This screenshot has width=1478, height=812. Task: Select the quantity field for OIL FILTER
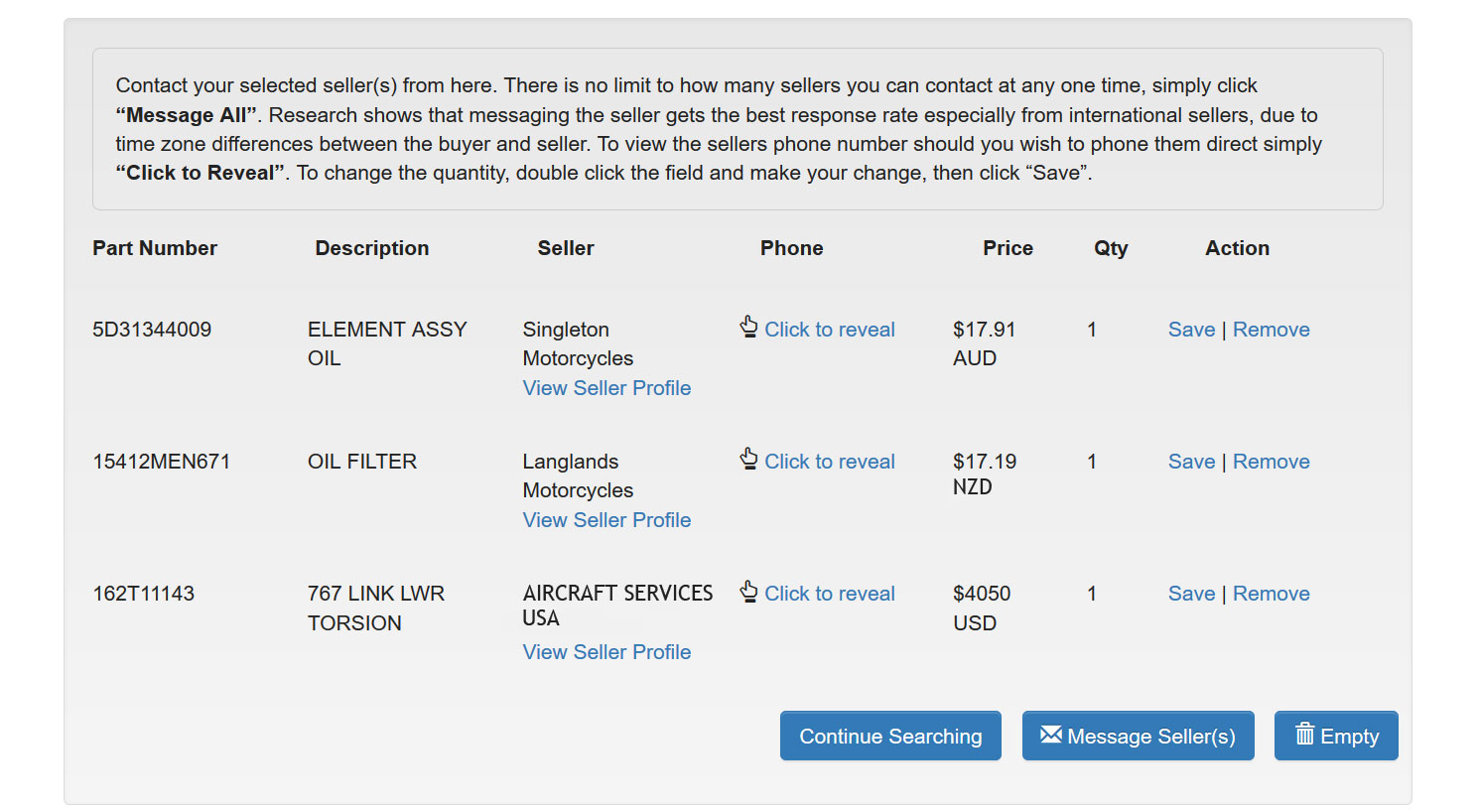click(1092, 462)
